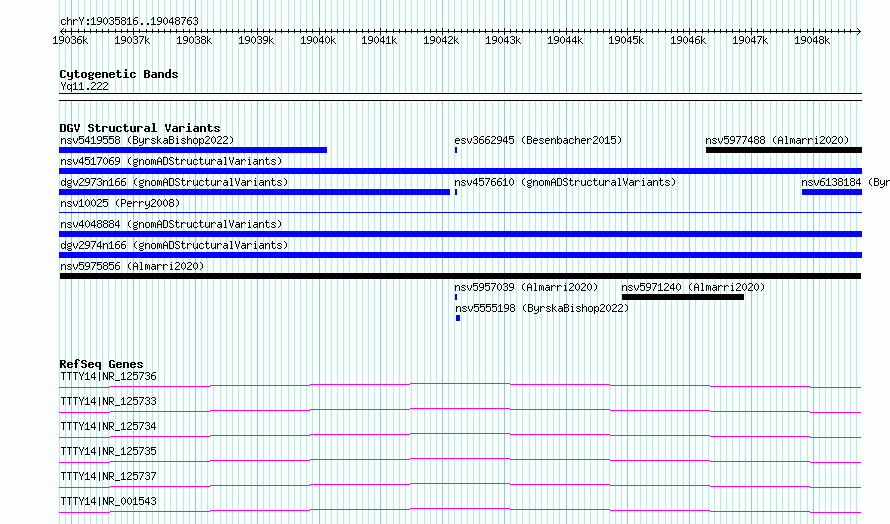Click the thin line under nsv10025

tap(460, 212)
